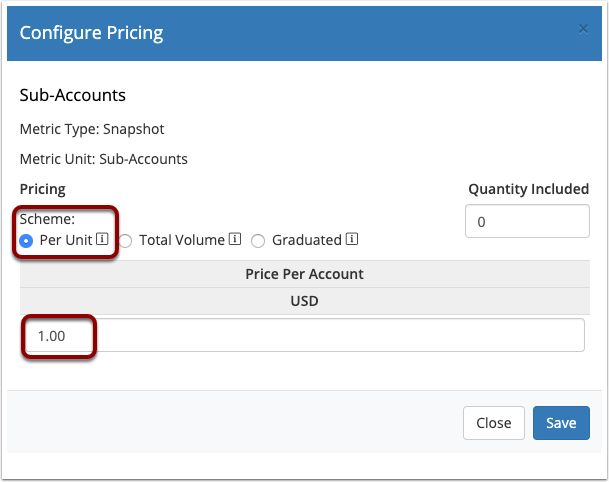Screen dimensions: 609x482
Task: Dismiss dialog with the header X icon
Action: click(x=583, y=29)
